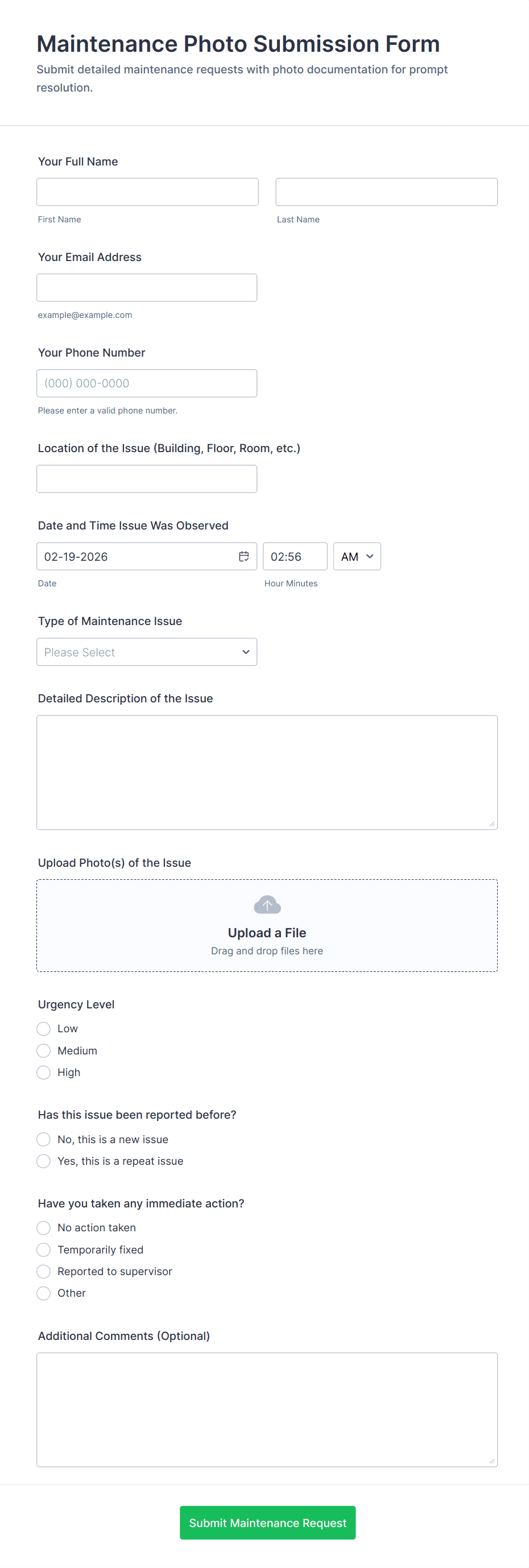Select 'No, this is a new issue'

pyautogui.click(x=44, y=1140)
